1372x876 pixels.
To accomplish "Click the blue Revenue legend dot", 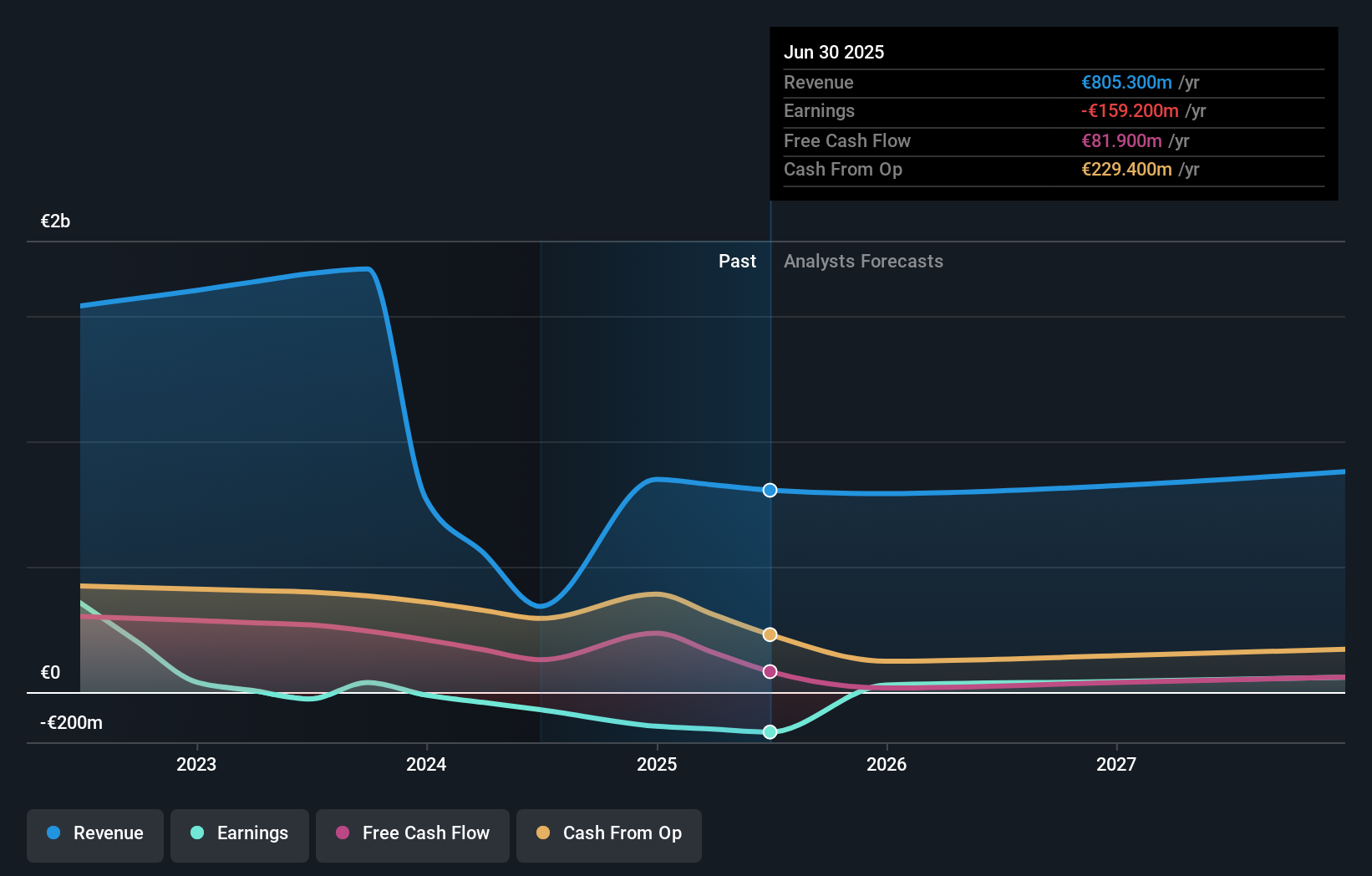I will click(53, 833).
